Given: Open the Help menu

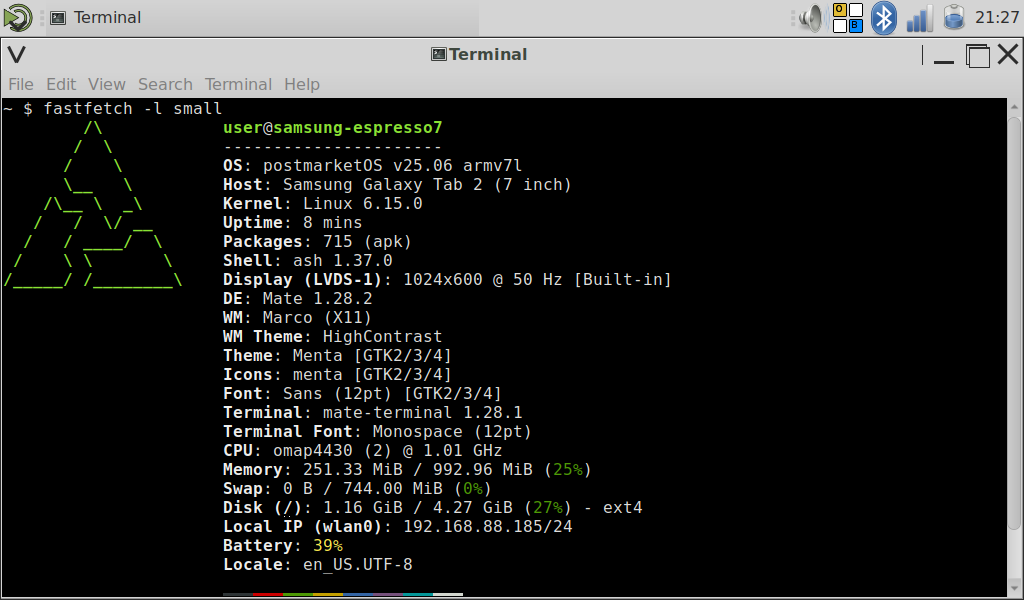Looking at the screenshot, I should pos(302,84).
